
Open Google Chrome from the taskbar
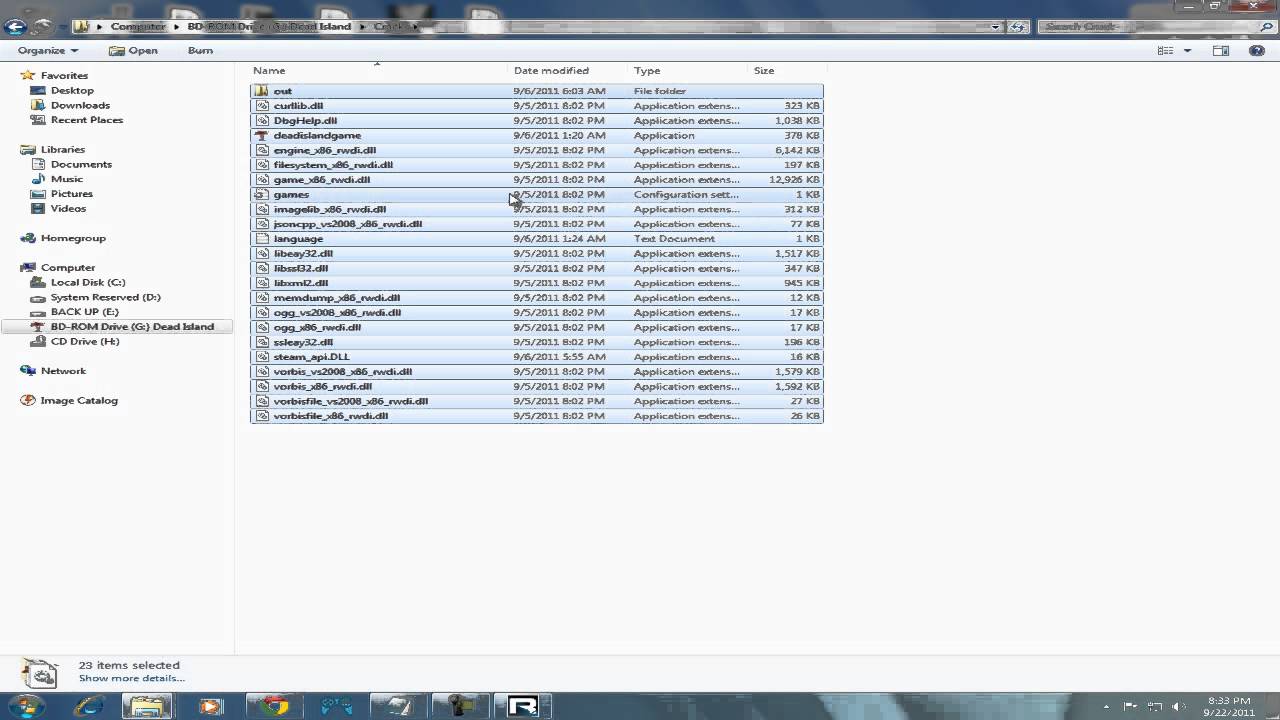[x=272, y=706]
